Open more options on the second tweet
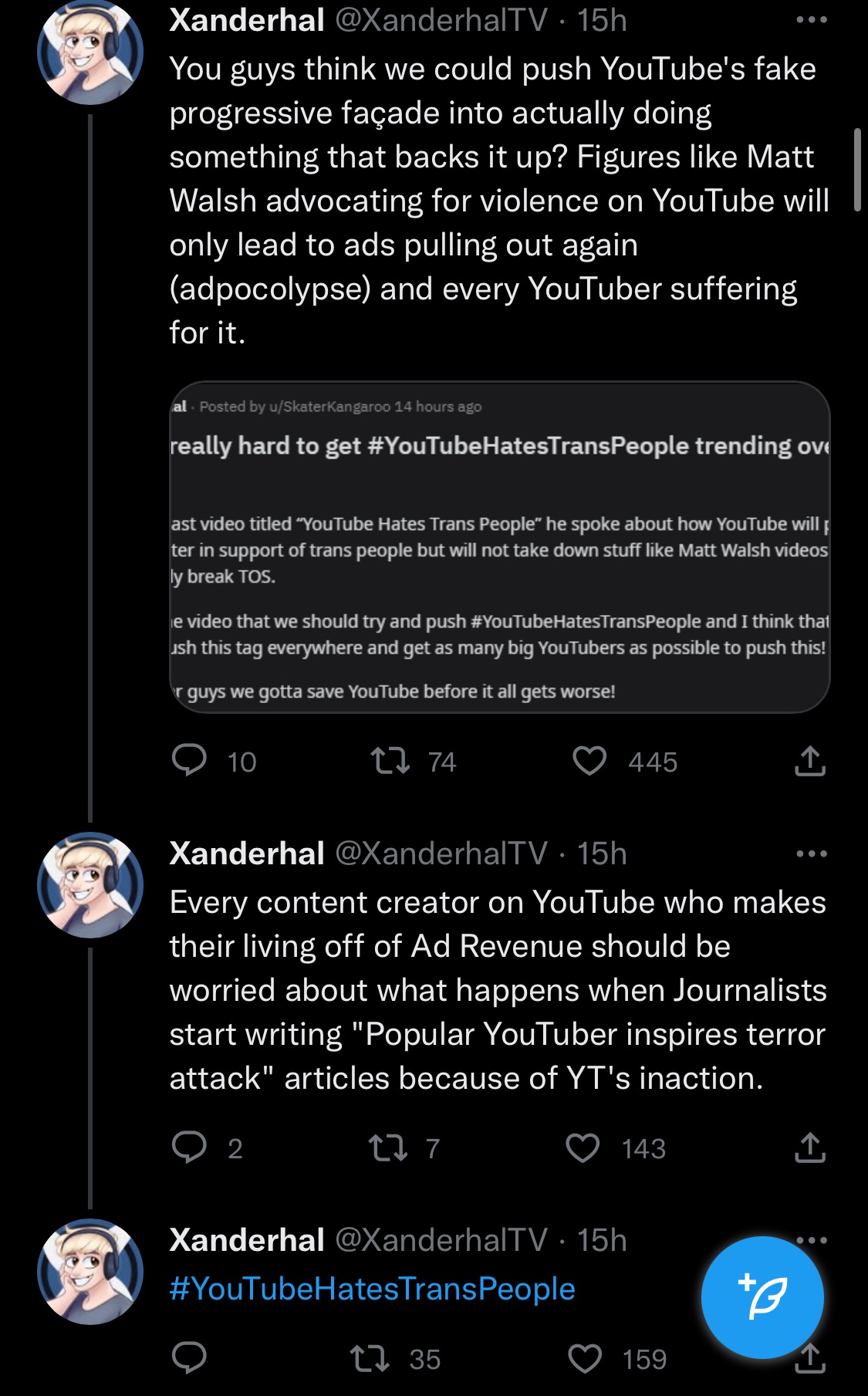The height and width of the screenshot is (1396, 868). click(x=812, y=853)
